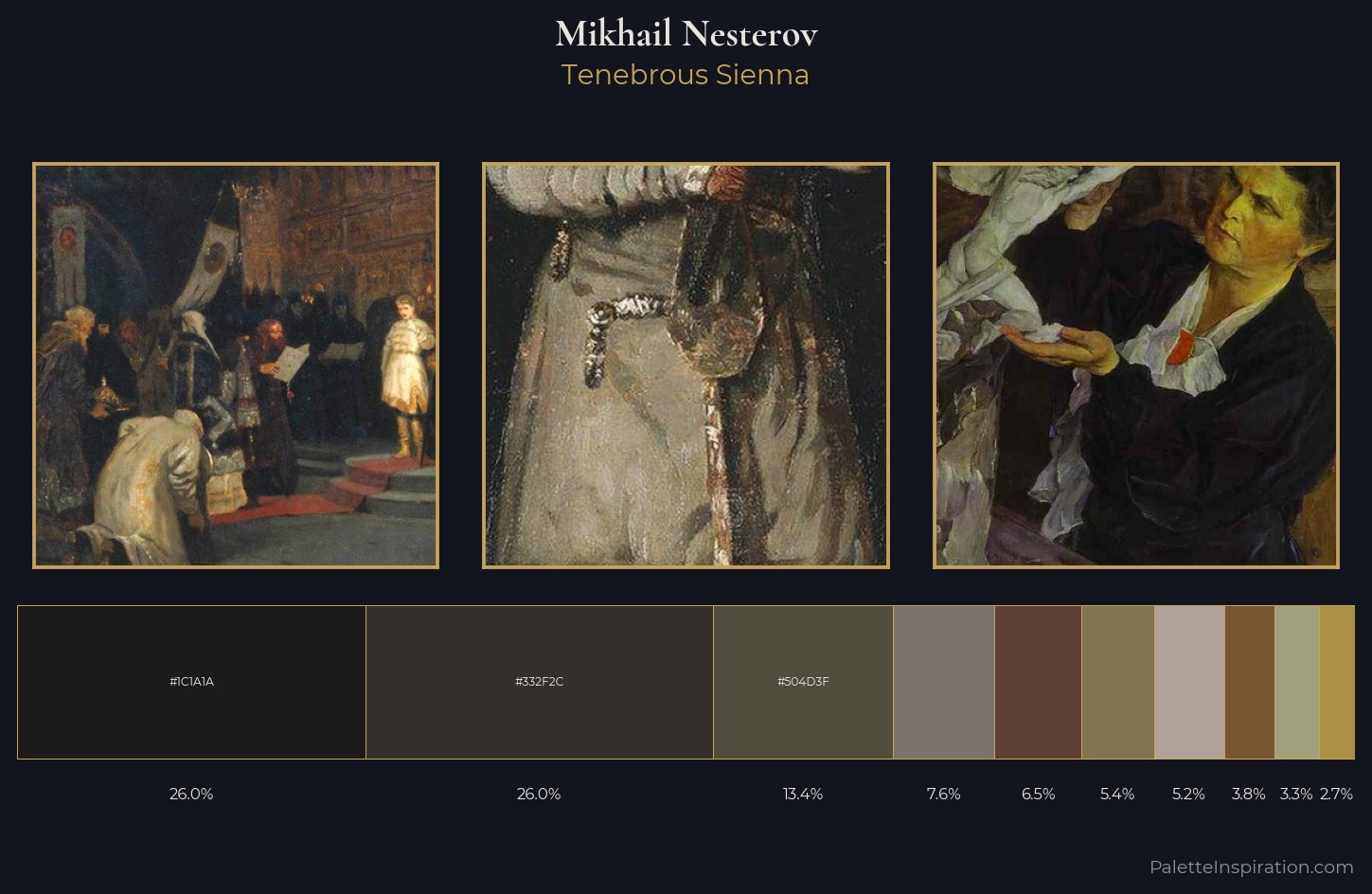
Task: Select the sienna swatch above 3.8%
Action: (1250, 682)
